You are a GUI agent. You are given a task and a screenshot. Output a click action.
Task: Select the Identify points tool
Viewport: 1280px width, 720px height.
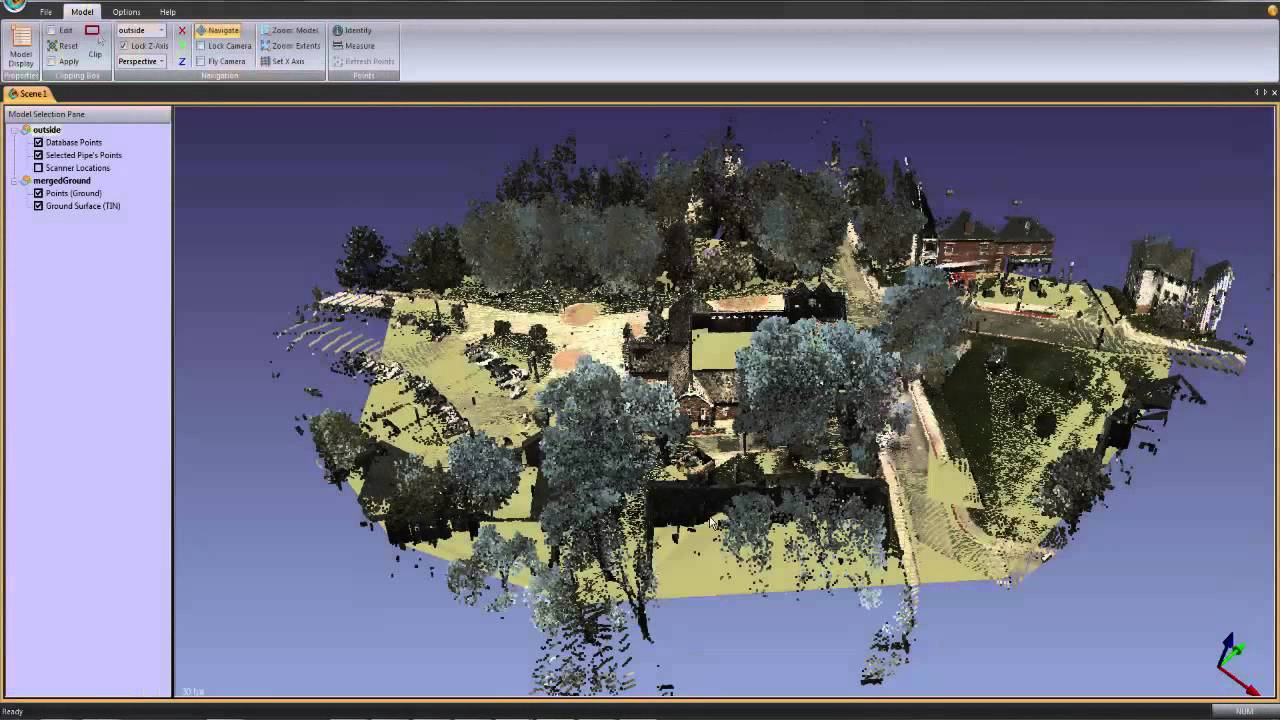pos(352,30)
